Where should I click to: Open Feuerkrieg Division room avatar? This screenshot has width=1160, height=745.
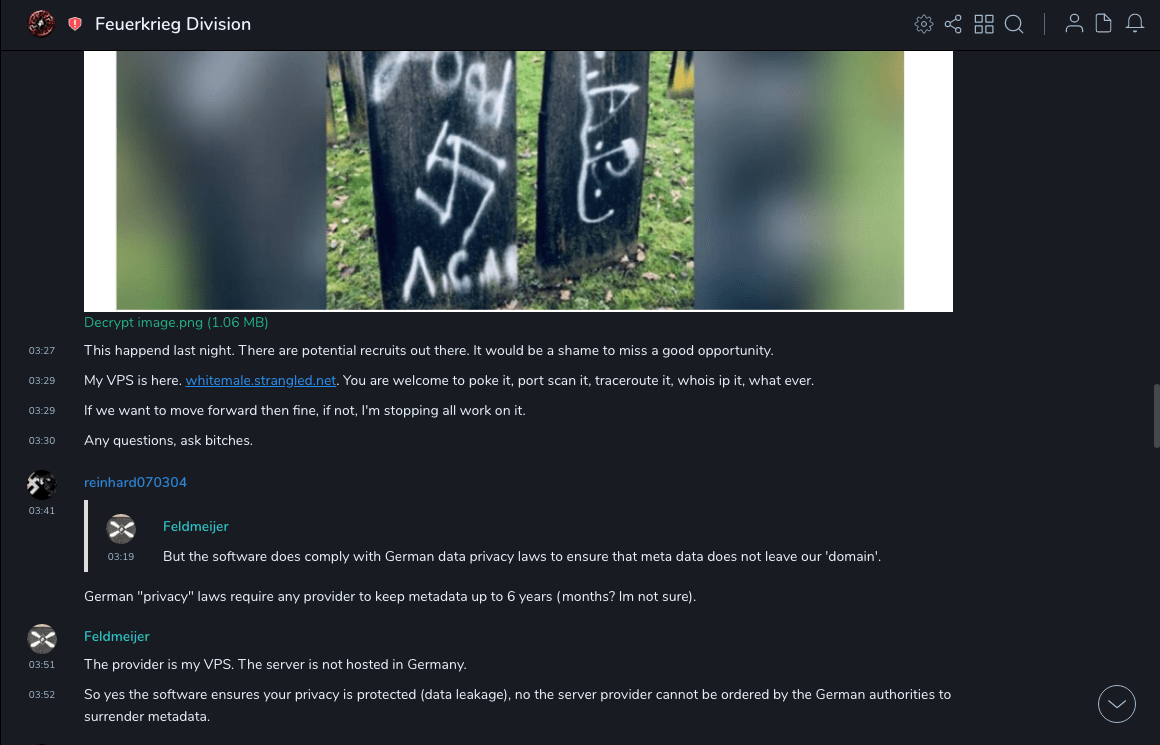pos(41,24)
